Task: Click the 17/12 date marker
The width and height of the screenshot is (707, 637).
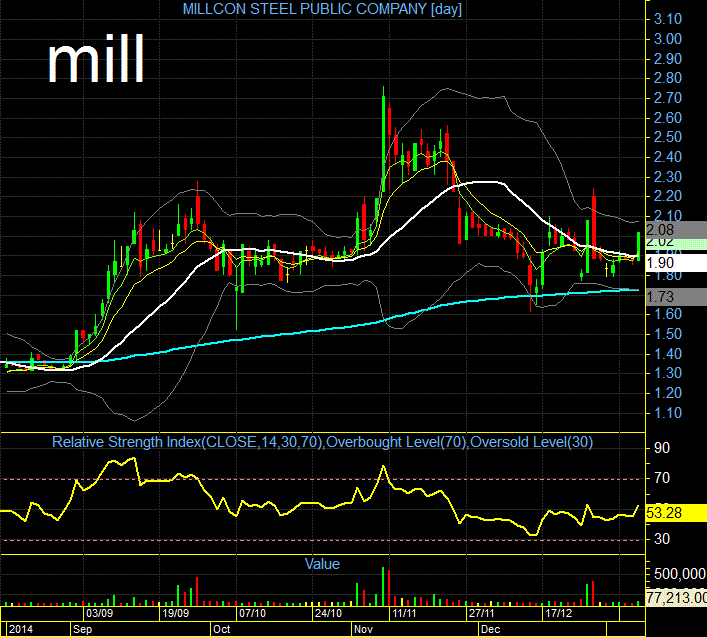Action: [559, 613]
